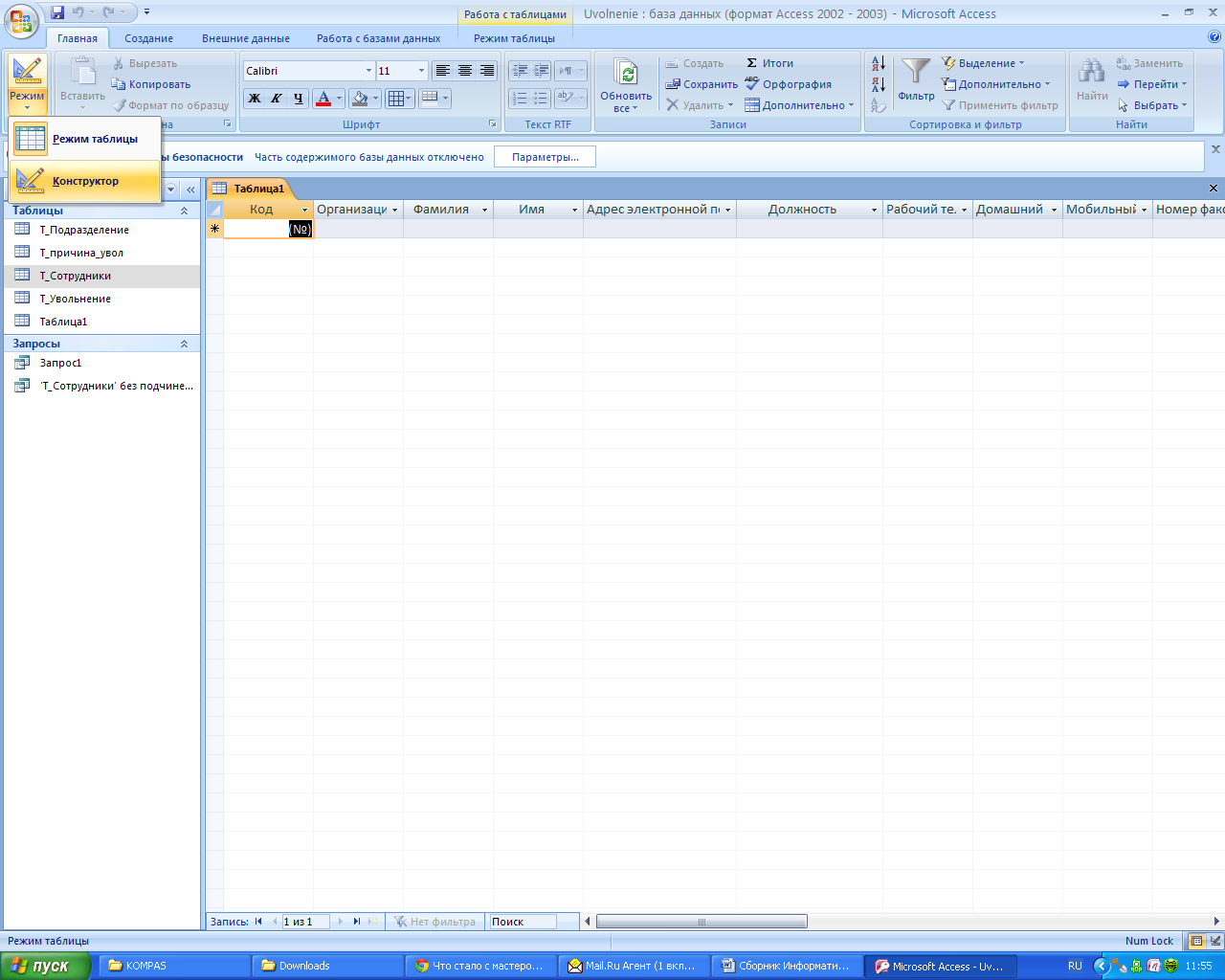Open the Режим таблицы ribbon tab
The height and width of the screenshot is (980, 1225).
514,38
